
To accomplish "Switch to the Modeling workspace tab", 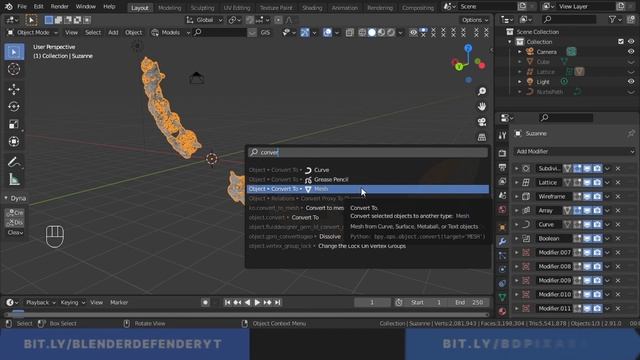I will (169, 8).
